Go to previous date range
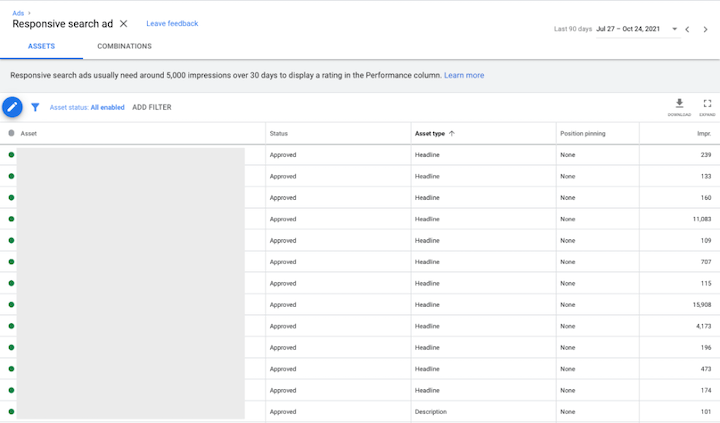This screenshot has height=423, width=720. 687,29
